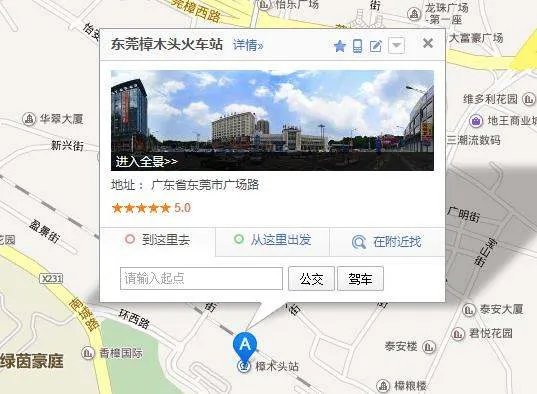The height and width of the screenshot is (394, 537).
Task: Click the 华翠大厦 building icon
Action: [29, 119]
